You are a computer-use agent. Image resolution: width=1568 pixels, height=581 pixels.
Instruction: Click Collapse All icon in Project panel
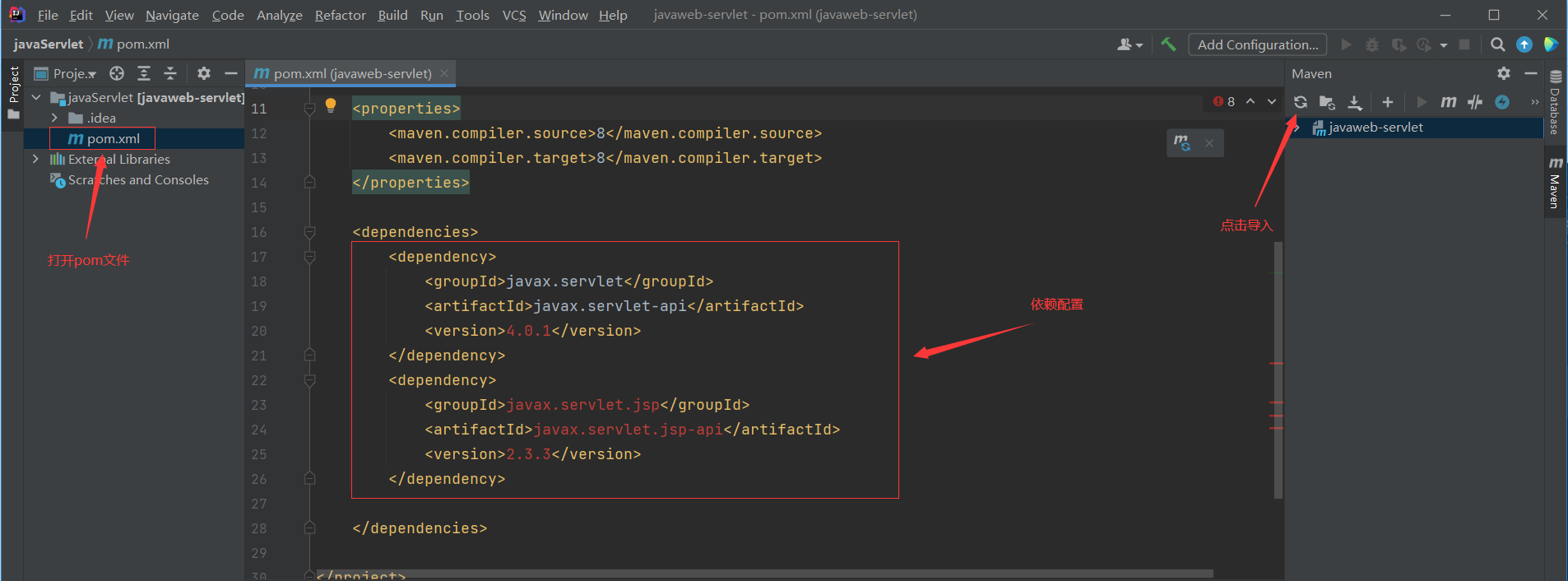(x=170, y=73)
